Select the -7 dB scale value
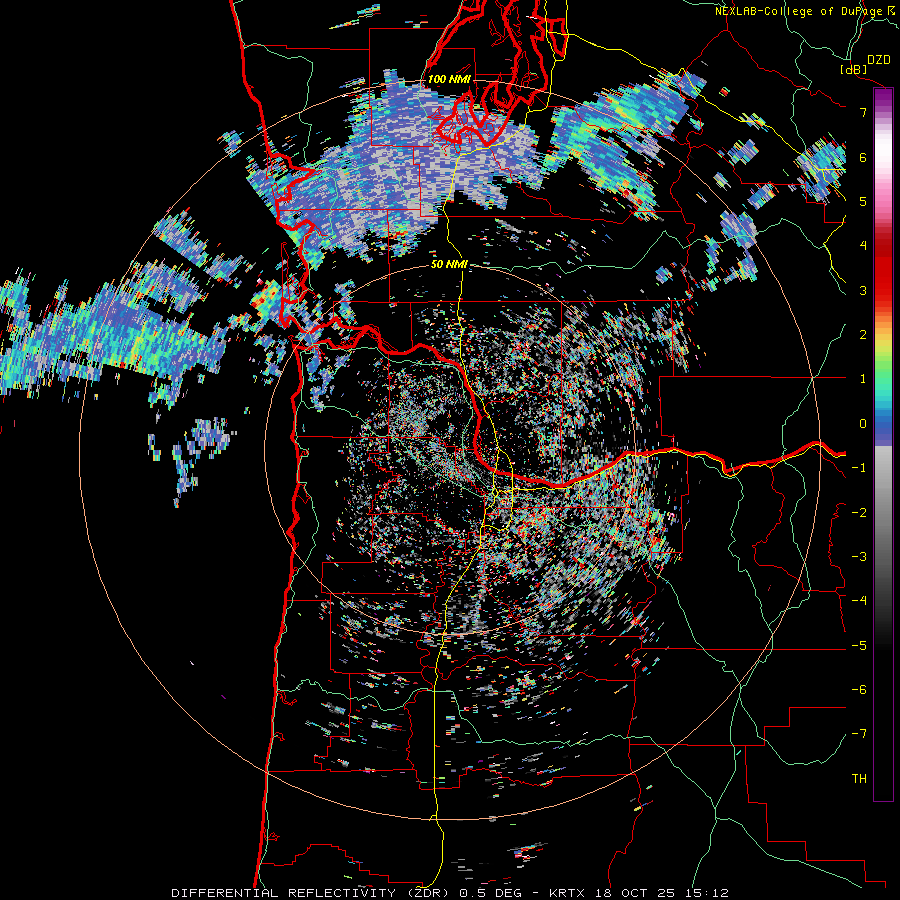The image size is (900, 900). pos(859,733)
